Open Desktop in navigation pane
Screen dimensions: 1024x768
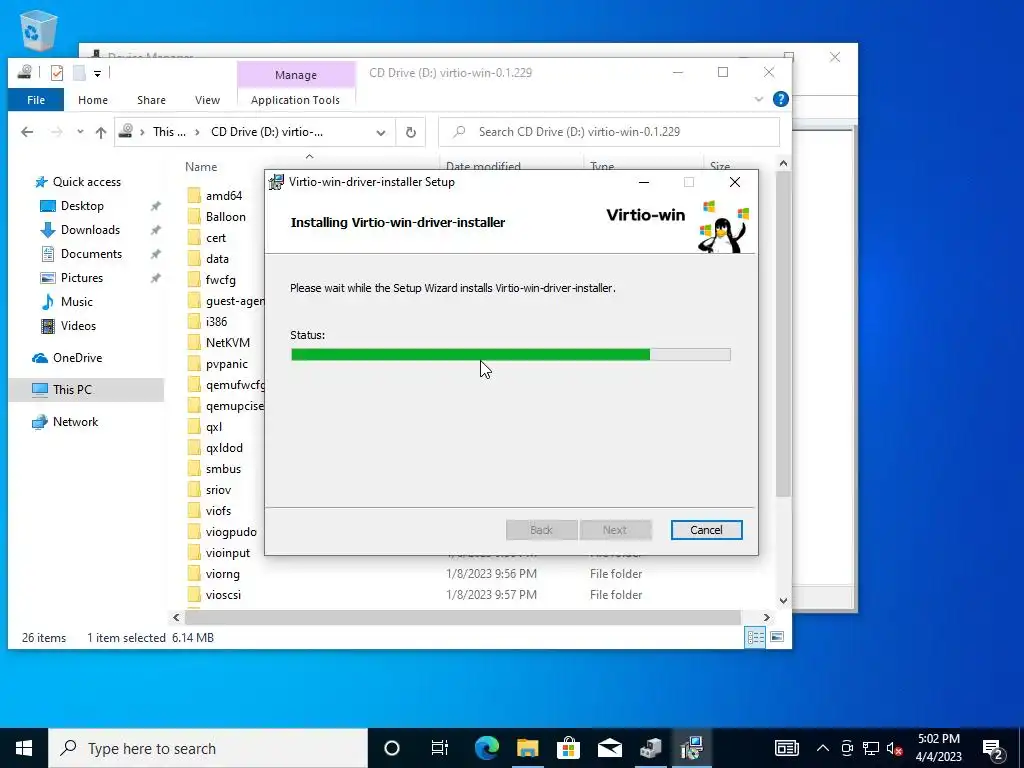(82, 206)
